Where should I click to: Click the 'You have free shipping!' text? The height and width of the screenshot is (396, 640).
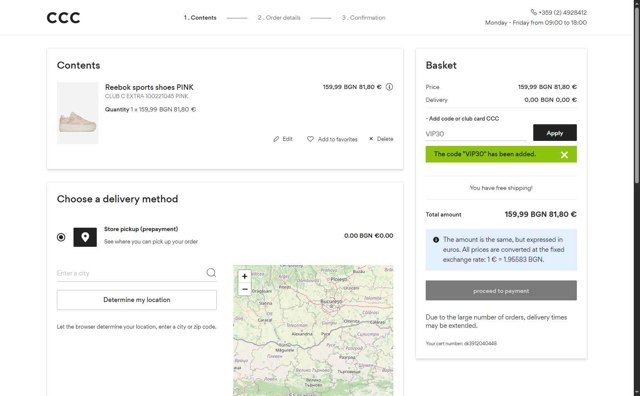pos(501,188)
